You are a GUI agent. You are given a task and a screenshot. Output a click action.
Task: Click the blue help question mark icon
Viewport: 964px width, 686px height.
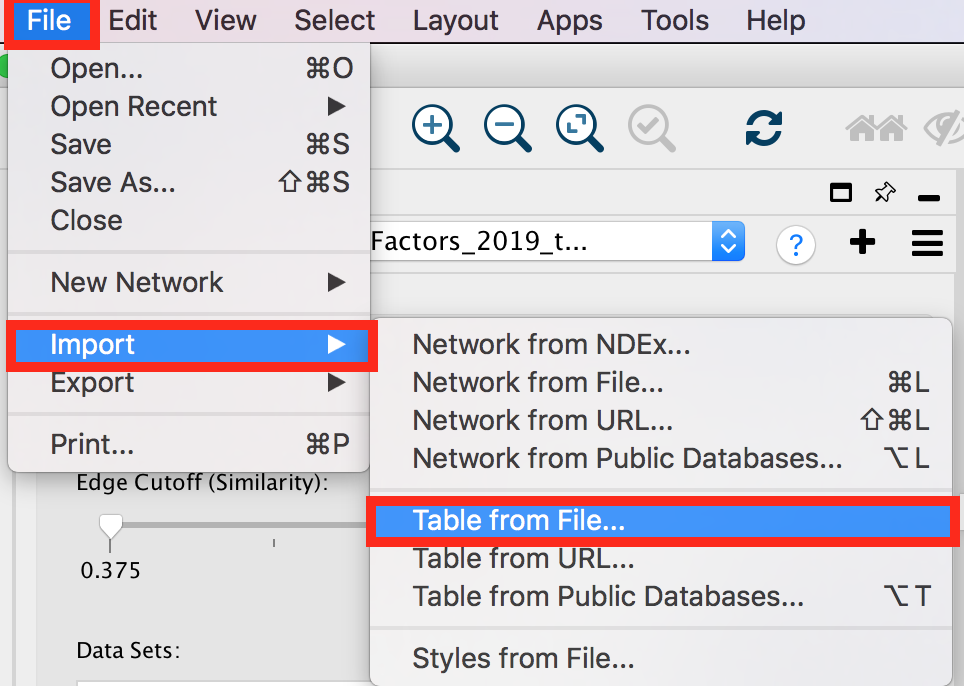point(796,244)
